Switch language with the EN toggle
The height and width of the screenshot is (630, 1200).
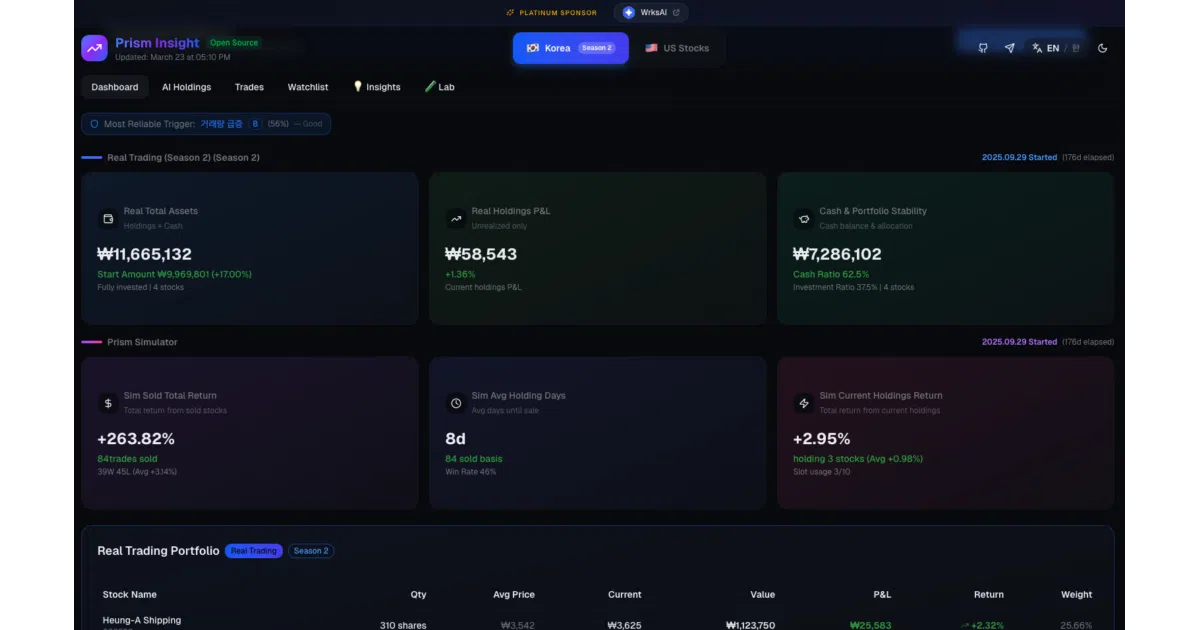point(1057,48)
